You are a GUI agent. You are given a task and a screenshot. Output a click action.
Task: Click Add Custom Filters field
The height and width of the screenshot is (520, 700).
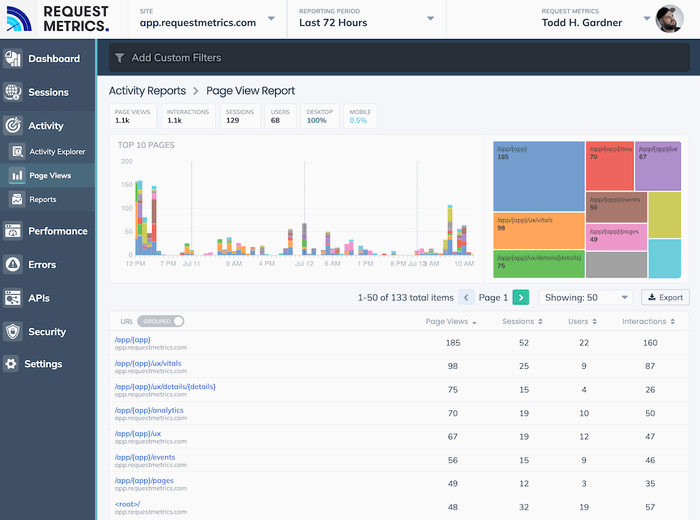click(x=399, y=58)
